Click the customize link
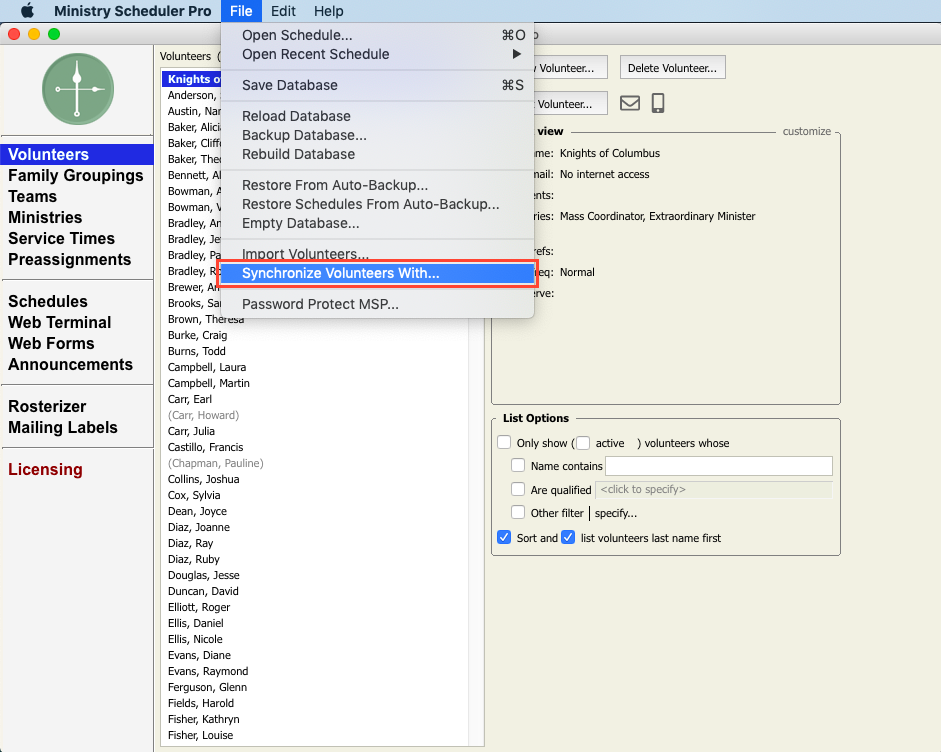 pyautogui.click(x=807, y=131)
